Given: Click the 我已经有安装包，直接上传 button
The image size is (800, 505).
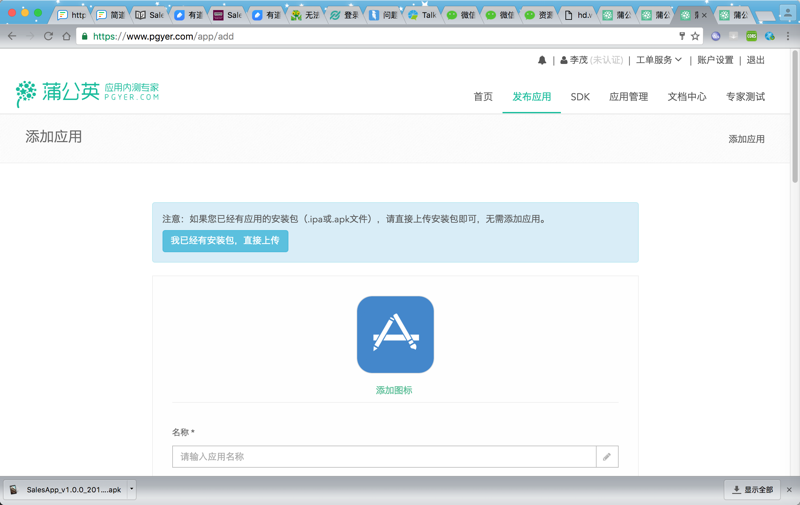Looking at the screenshot, I should (225, 241).
